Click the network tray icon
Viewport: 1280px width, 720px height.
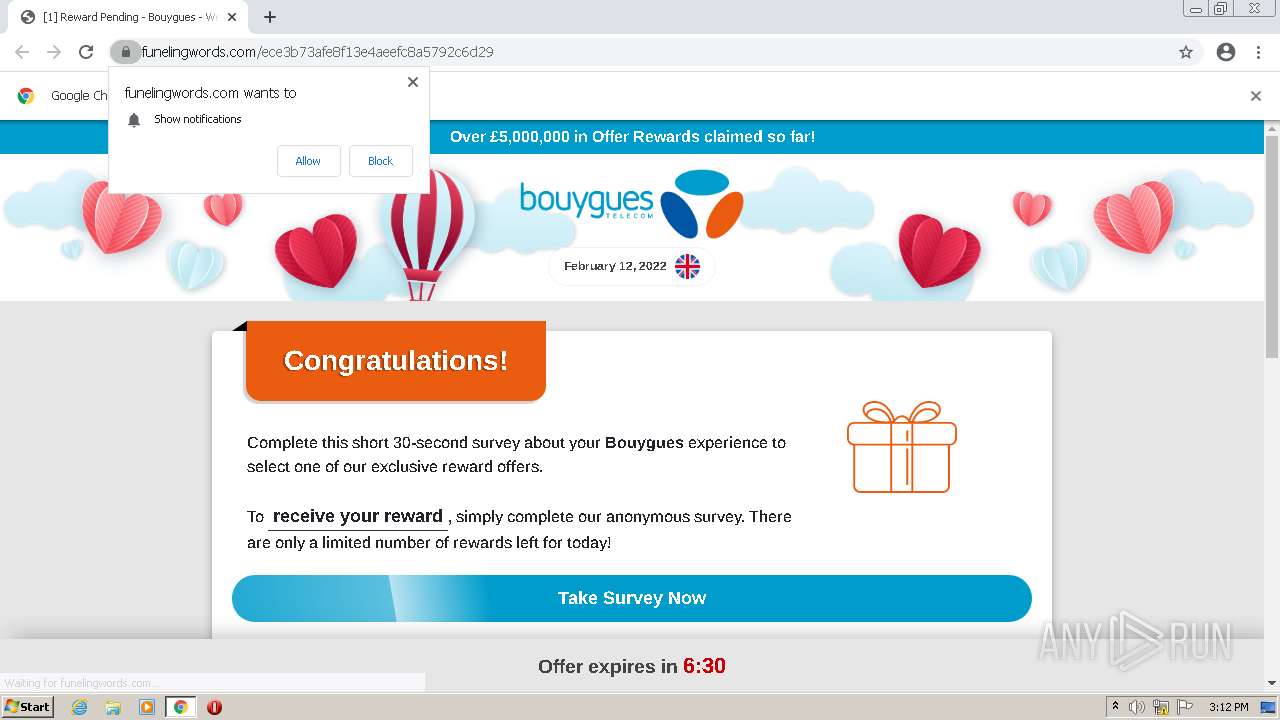[1161, 707]
